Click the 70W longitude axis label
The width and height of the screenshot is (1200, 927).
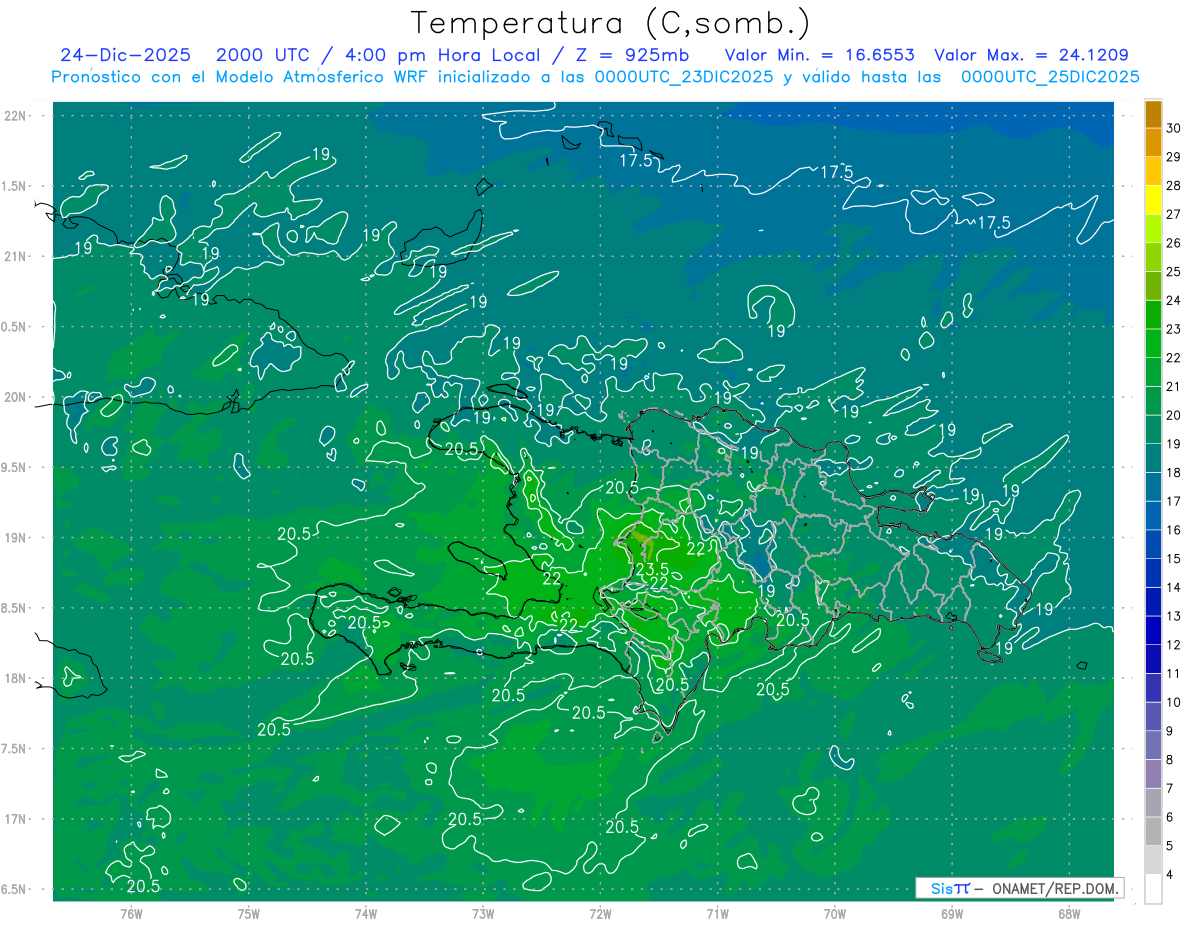coord(835,914)
